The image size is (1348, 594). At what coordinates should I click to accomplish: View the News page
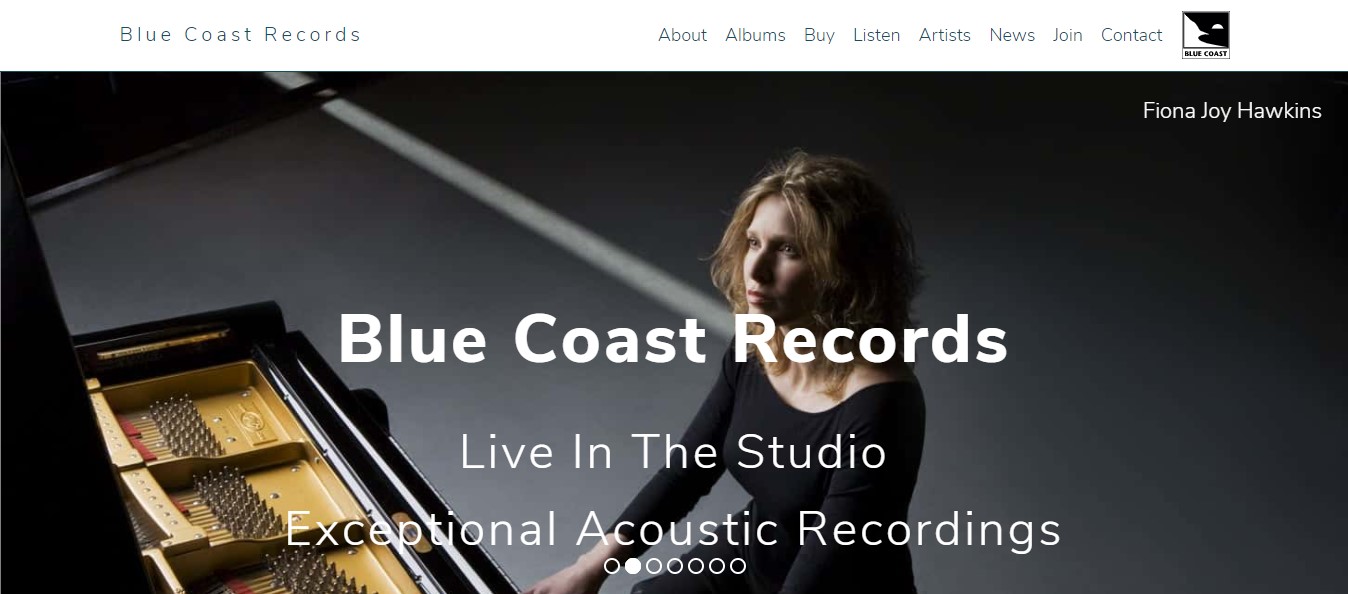click(x=1012, y=35)
